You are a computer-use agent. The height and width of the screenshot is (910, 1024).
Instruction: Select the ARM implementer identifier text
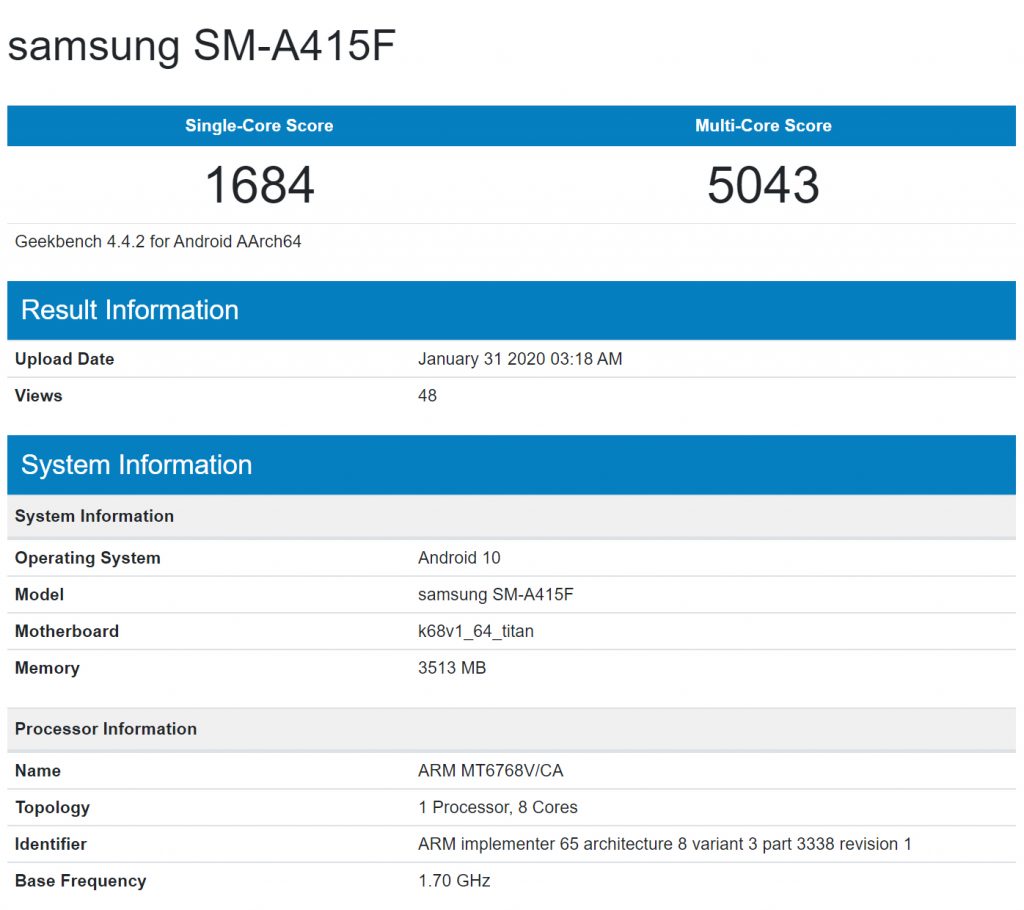click(664, 844)
